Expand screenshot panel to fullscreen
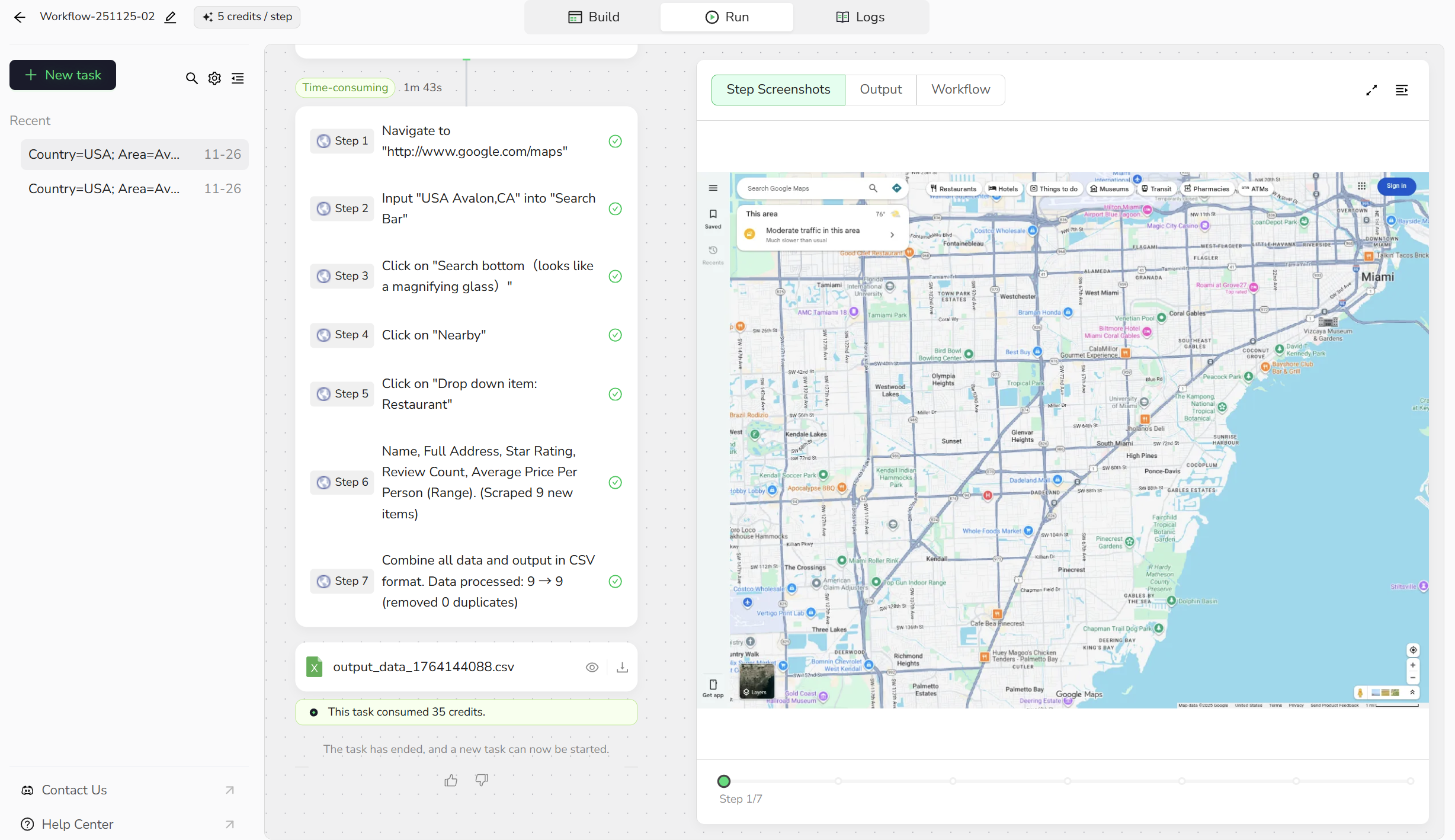This screenshot has height=840, width=1455. click(1371, 90)
